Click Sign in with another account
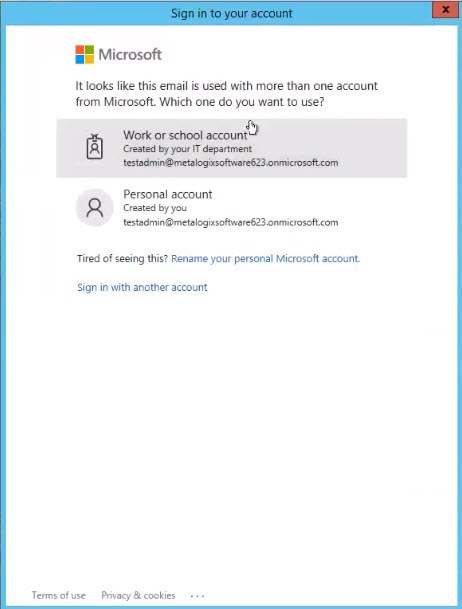 pyautogui.click(x=142, y=287)
